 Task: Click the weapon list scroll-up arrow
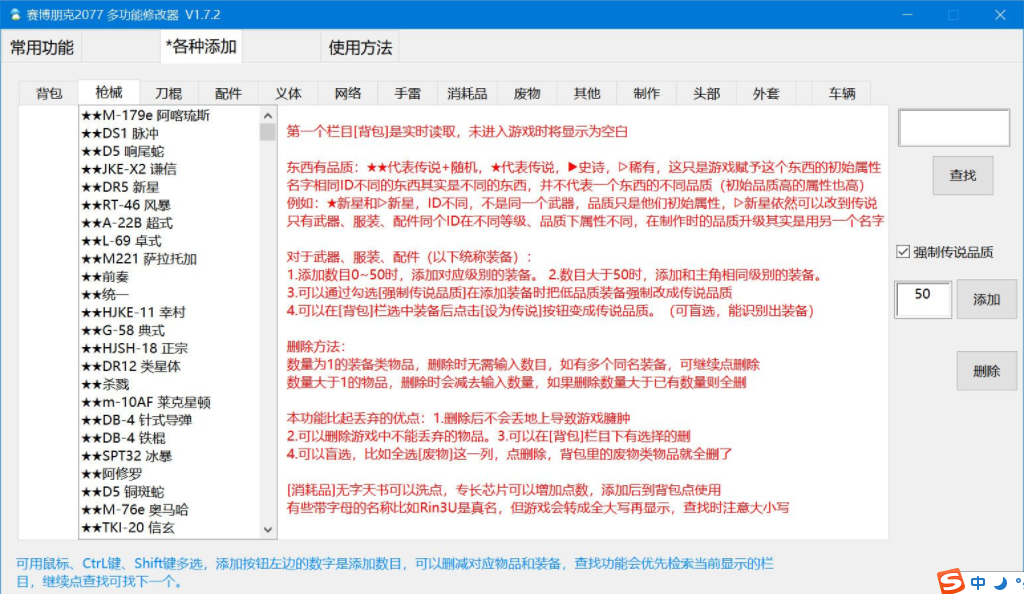[x=268, y=114]
